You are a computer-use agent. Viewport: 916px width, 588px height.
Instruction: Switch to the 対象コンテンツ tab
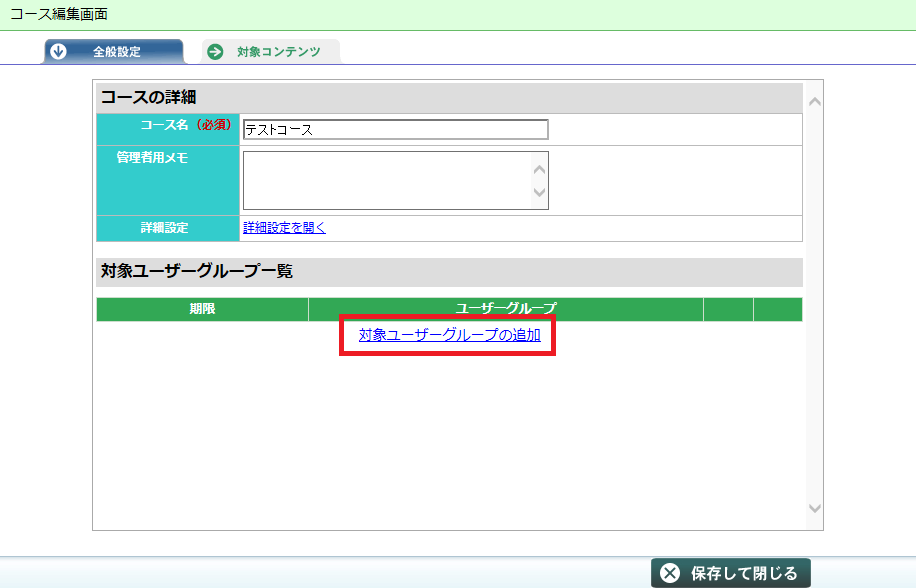(x=271, y=51)
